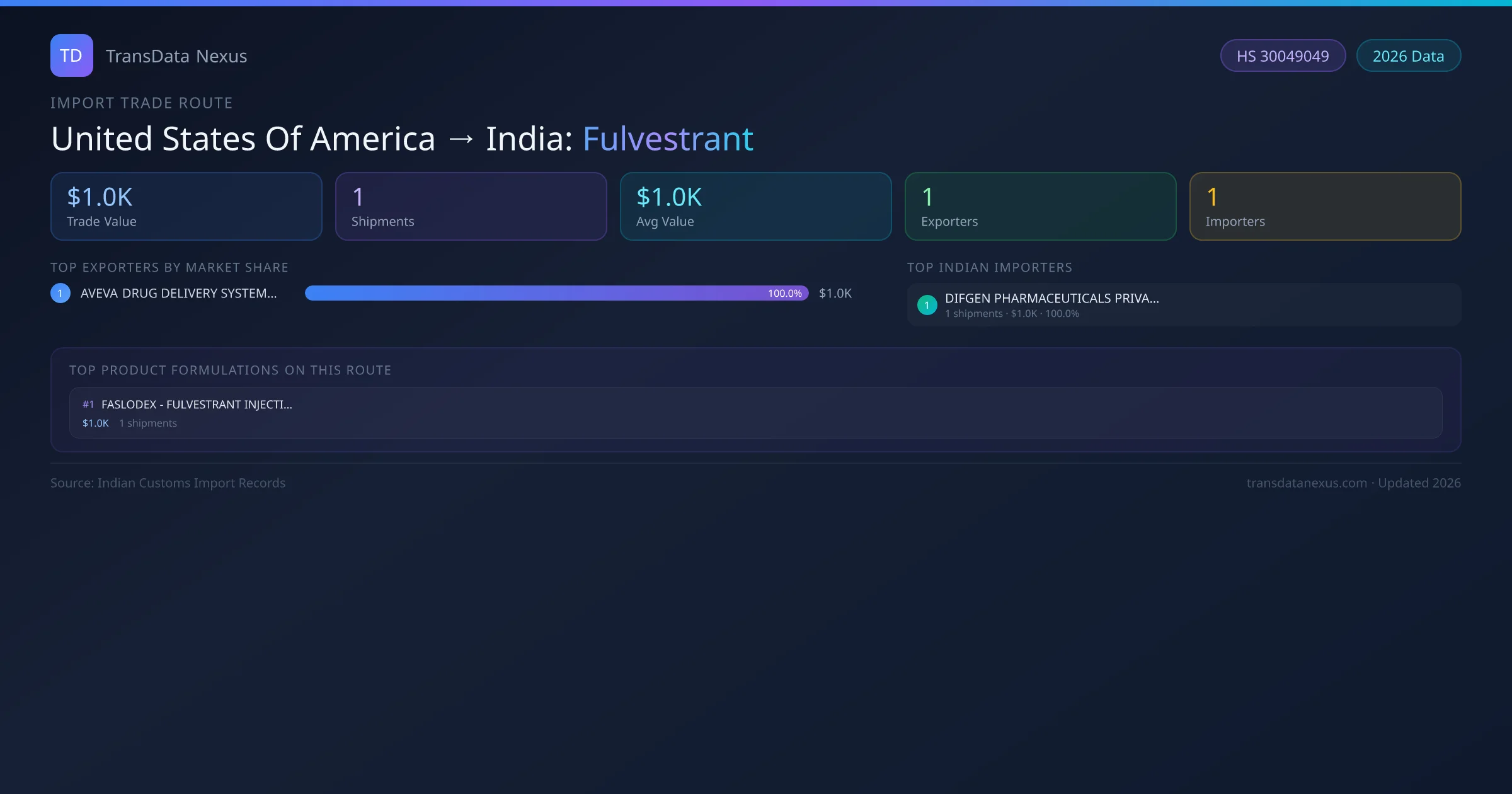Click the green Exporters stat card
The height and width of the screenshot is (794, 1512).
(1040, 206)
